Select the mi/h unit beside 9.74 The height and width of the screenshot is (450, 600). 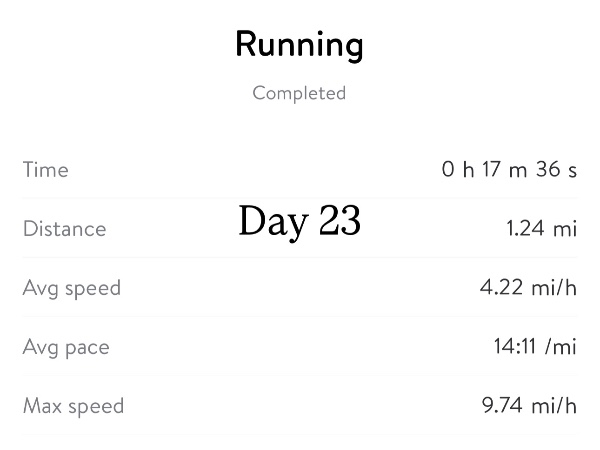pos(553,406)
